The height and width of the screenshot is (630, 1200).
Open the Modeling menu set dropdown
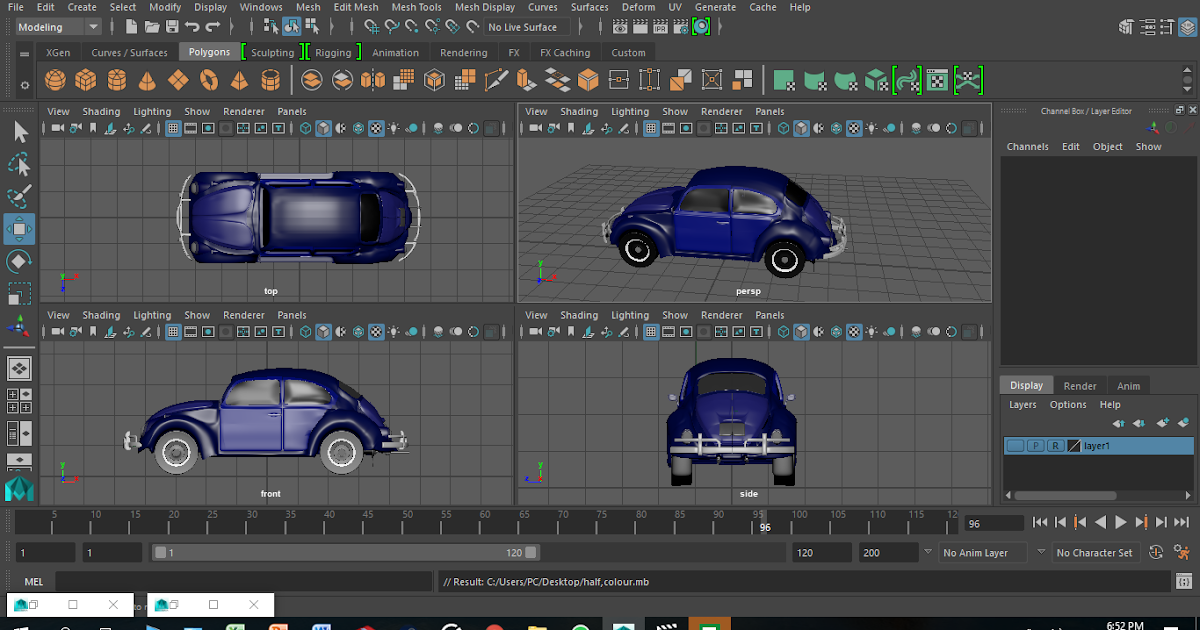pos(57,26)
